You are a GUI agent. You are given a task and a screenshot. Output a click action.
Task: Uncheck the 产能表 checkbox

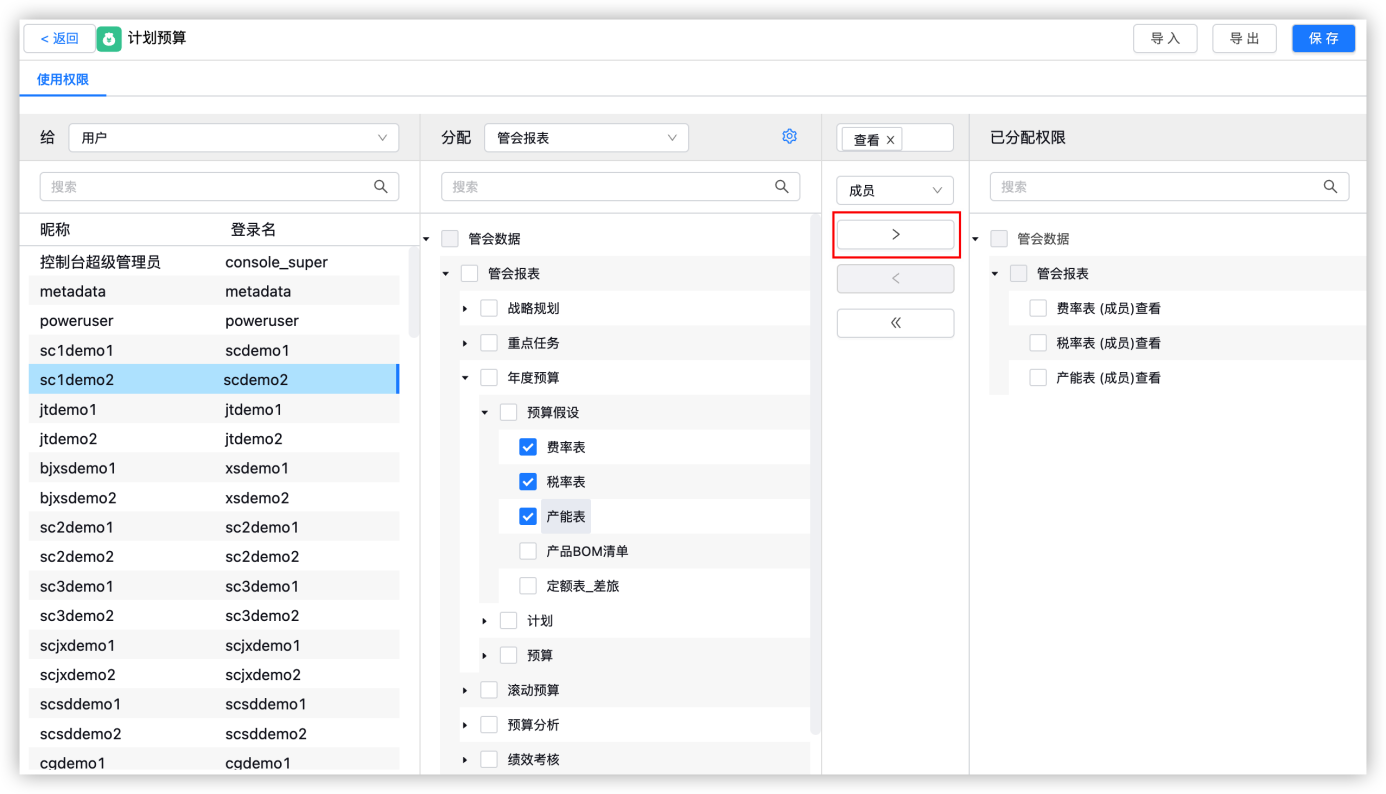528,516
